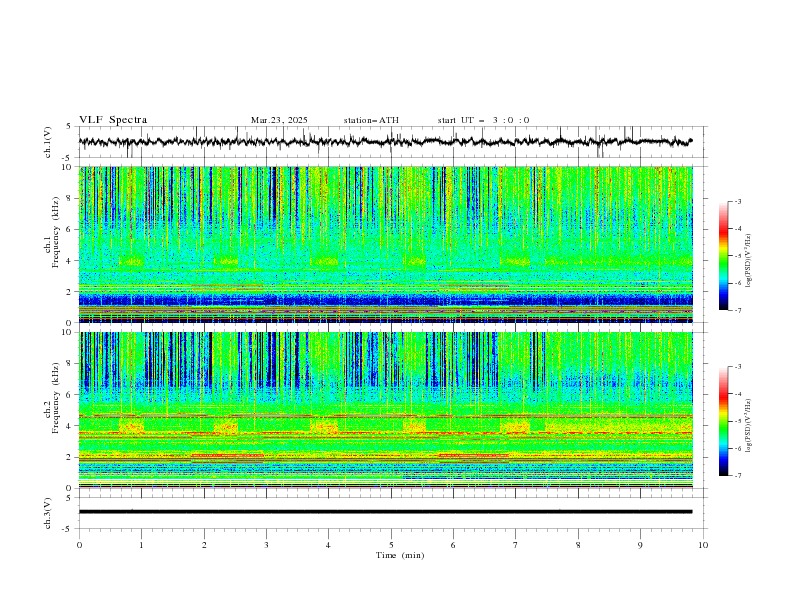Click time axis tick label "6"
Screen dimensions: 792x612
[453, 545]
